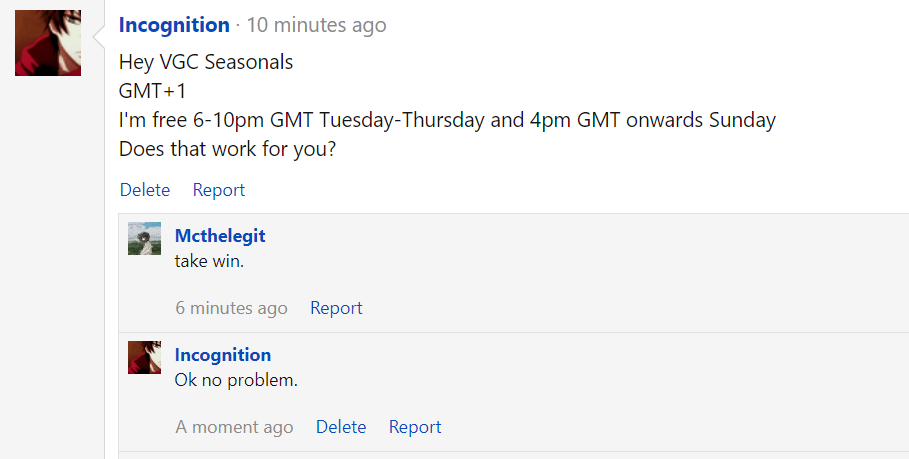
Task: Open Incognition's large profile avatar beside the post
Action: coord(48,43)
